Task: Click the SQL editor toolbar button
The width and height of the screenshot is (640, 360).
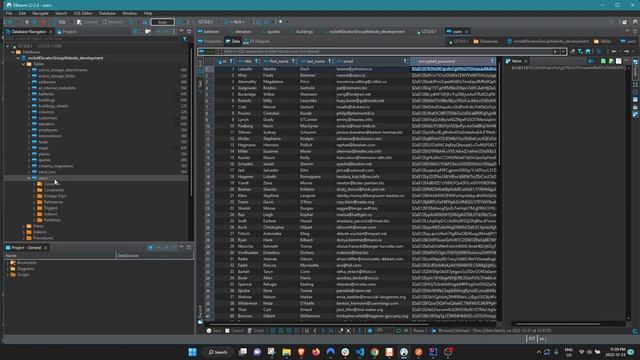Action: (59, 22)
